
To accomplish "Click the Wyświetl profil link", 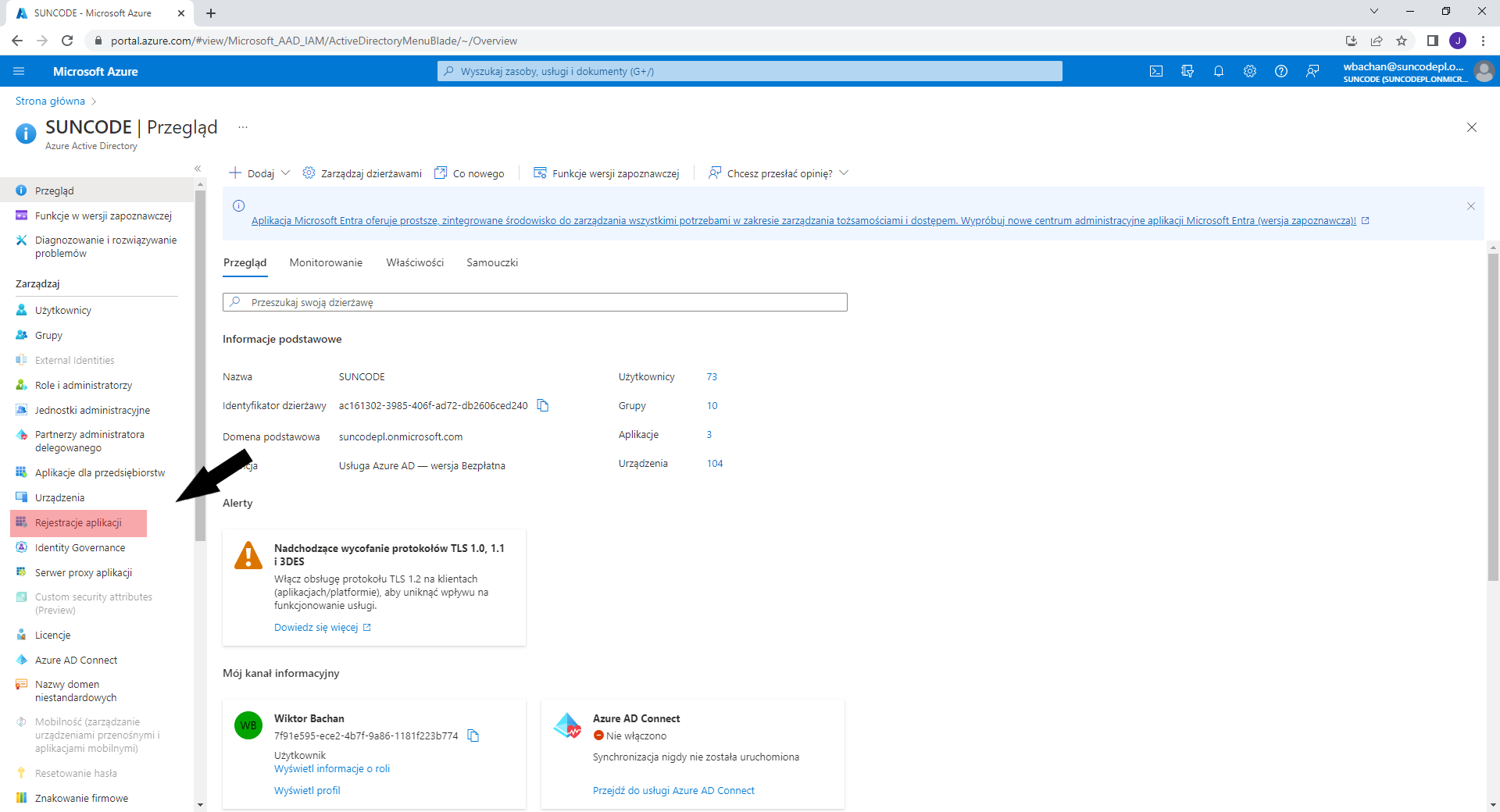I will tap(307, 790).
